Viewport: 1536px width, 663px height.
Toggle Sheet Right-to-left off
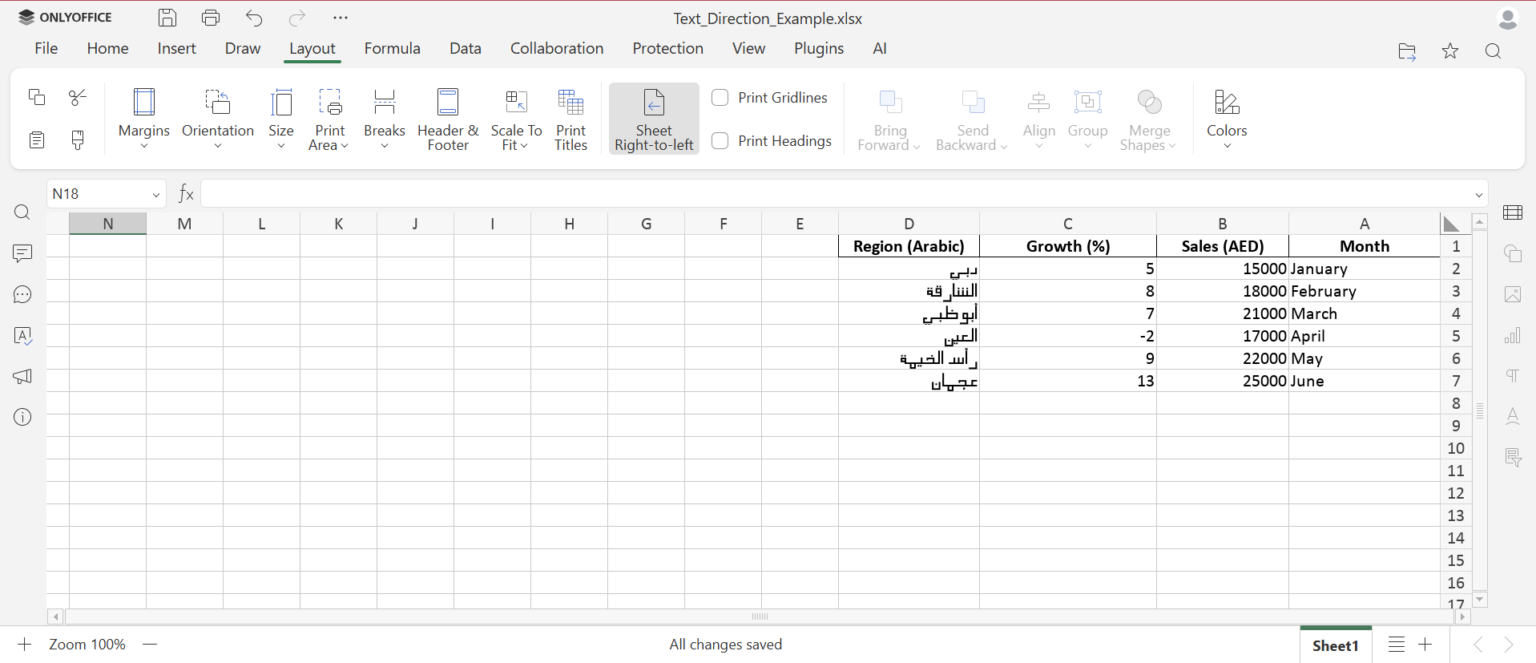point(653,118)
